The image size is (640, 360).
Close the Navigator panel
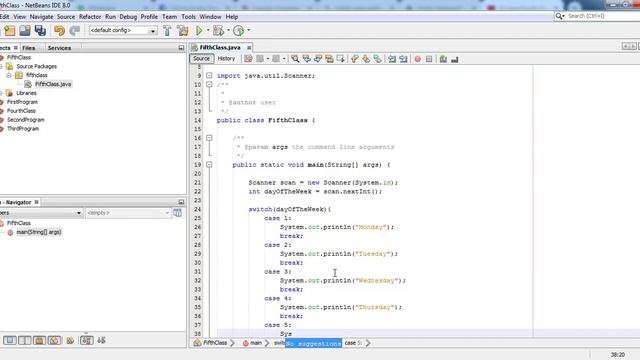pos(36,202)
